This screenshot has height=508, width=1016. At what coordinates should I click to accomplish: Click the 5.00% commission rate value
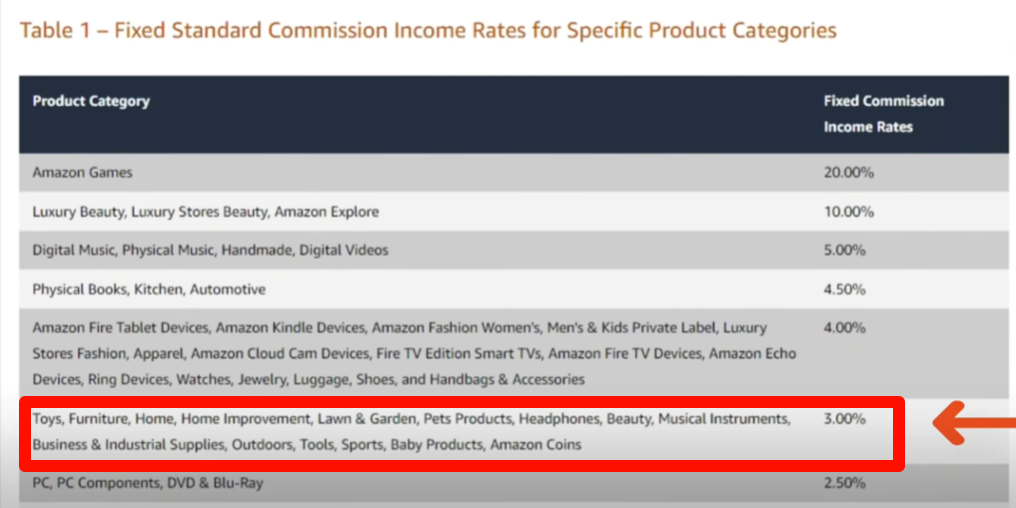(844, 250)
